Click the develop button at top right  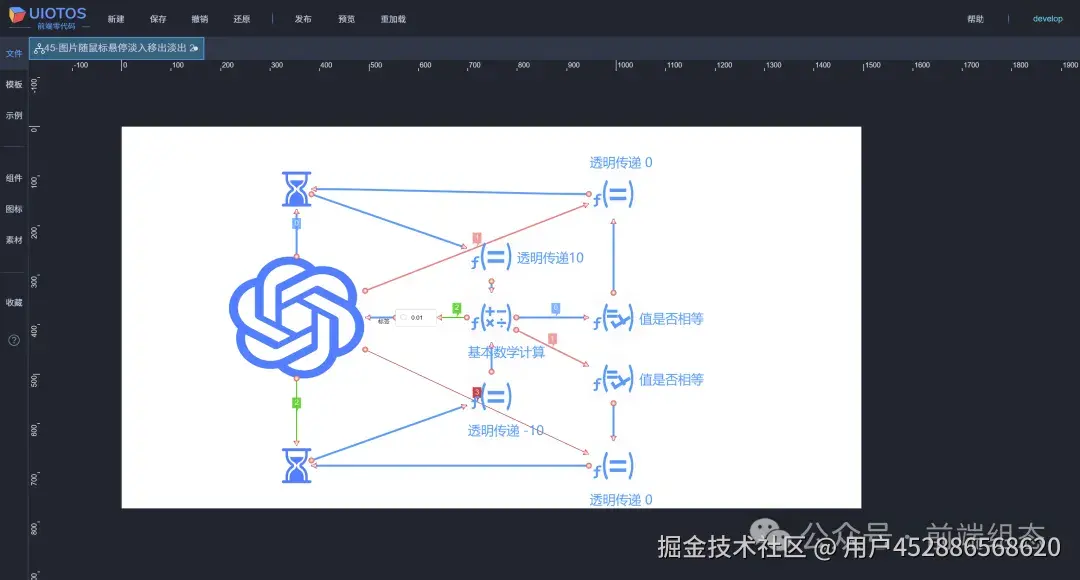pos(1046,18)
